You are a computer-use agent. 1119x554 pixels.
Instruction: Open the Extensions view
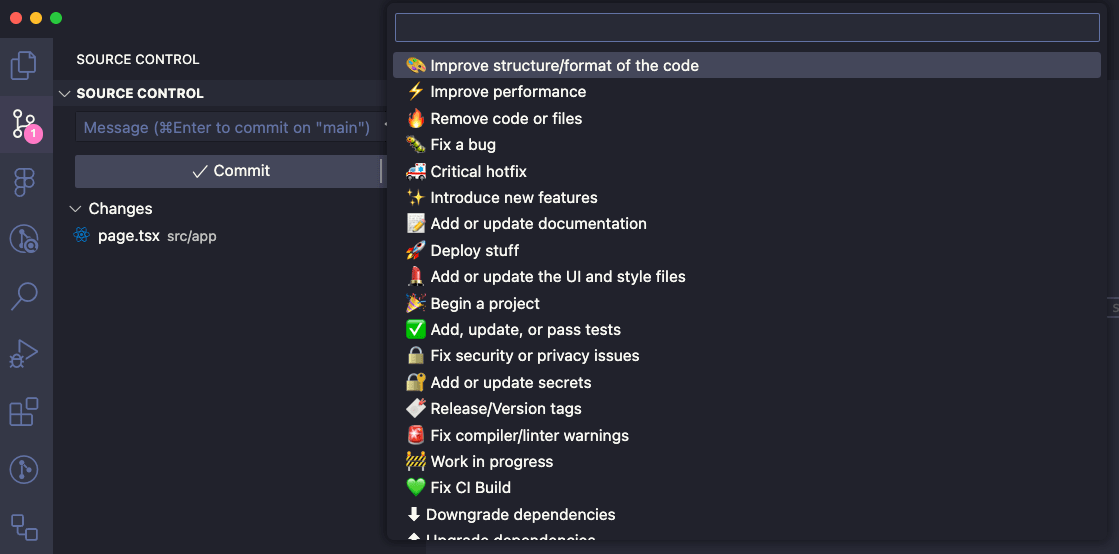tap(24, 411)
